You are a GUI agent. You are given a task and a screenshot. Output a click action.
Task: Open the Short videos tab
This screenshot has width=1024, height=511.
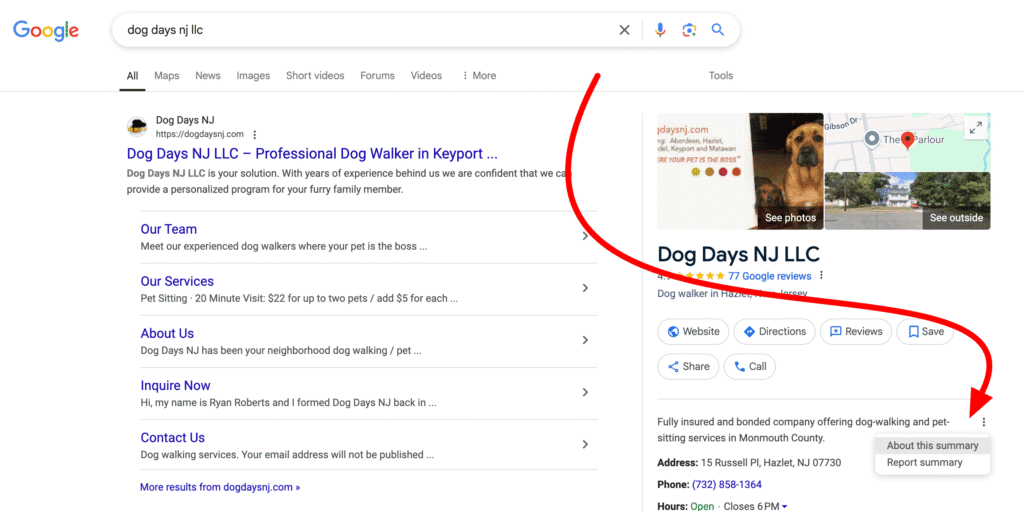pyautogui.click(x=315, y=76)
